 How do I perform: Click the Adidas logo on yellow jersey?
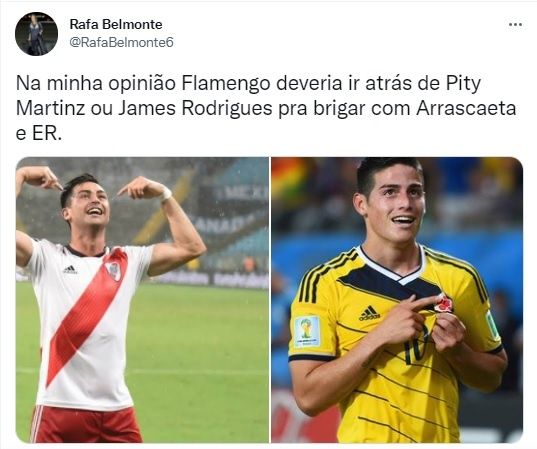point(370,313)
